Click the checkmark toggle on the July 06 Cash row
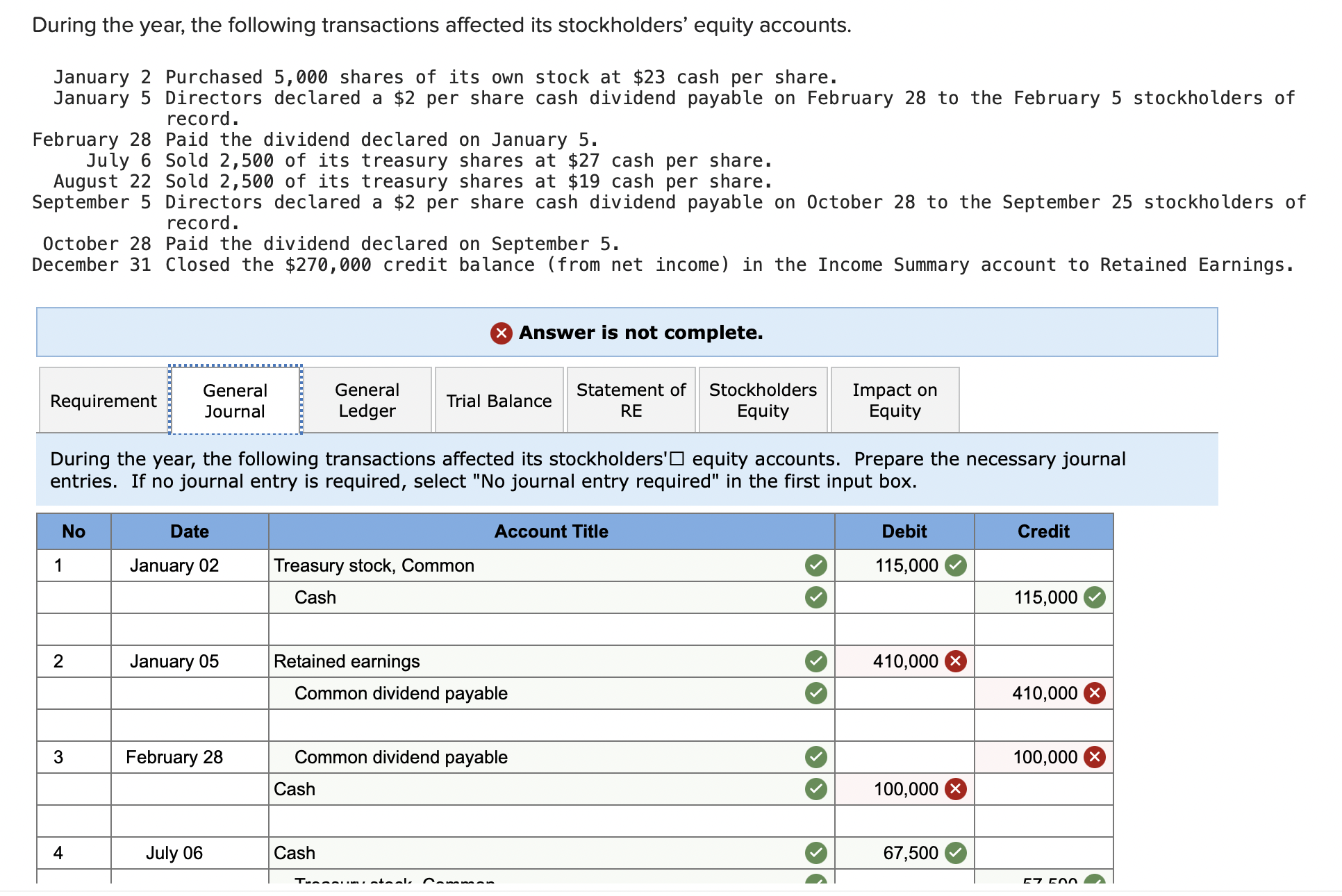This screenshot has height=896, width=1342. (x=815, y=853)
